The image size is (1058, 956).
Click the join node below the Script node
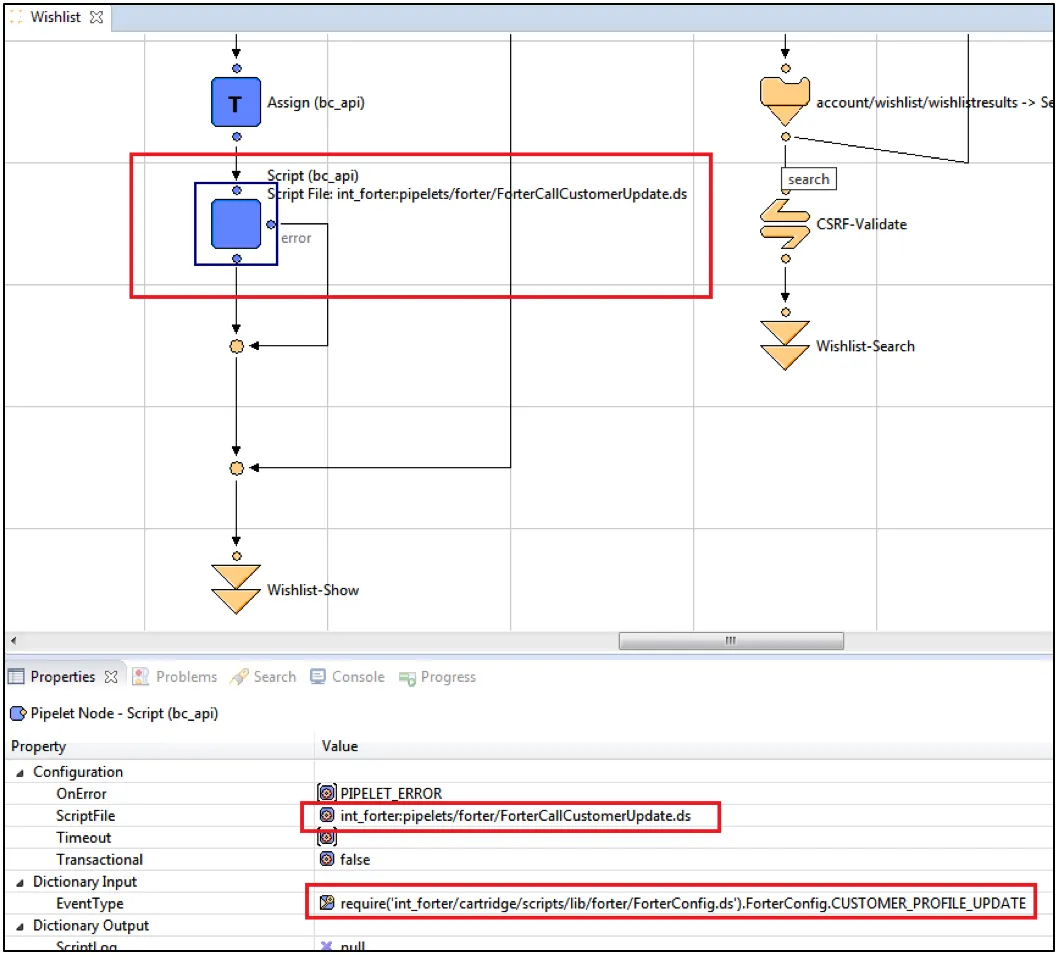click(x=236, y=346)
